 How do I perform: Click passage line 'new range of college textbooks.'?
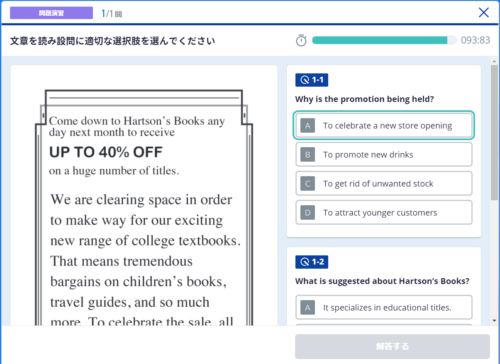pos(145,241)
